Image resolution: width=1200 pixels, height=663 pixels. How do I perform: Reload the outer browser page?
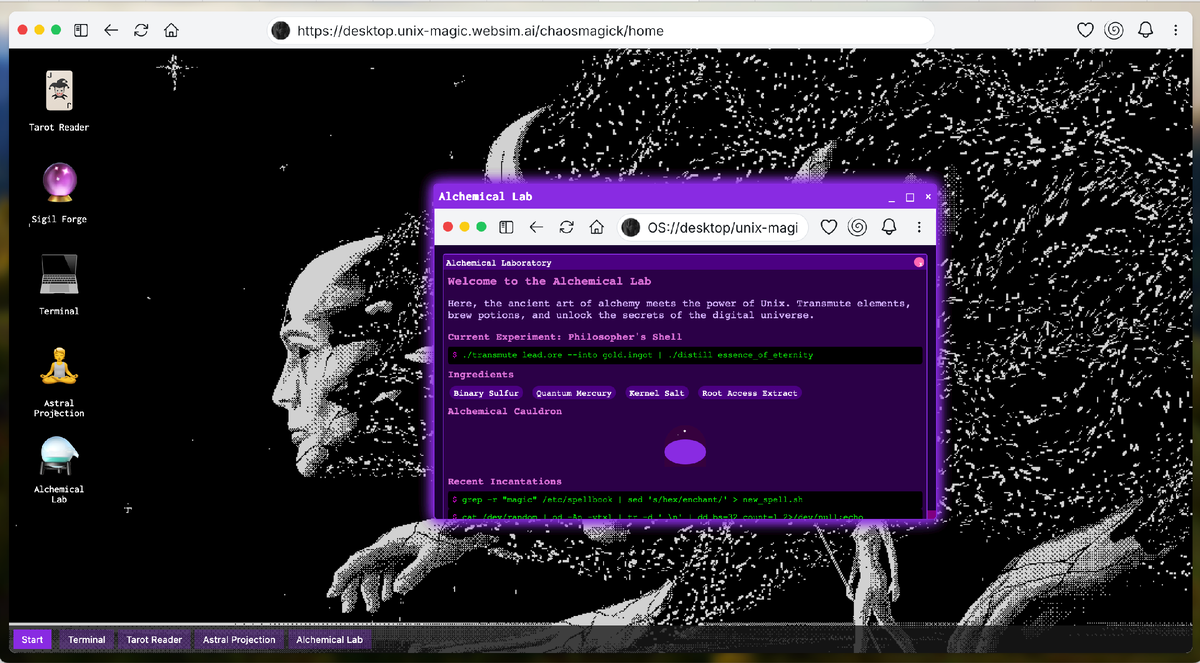coord(141,30)
